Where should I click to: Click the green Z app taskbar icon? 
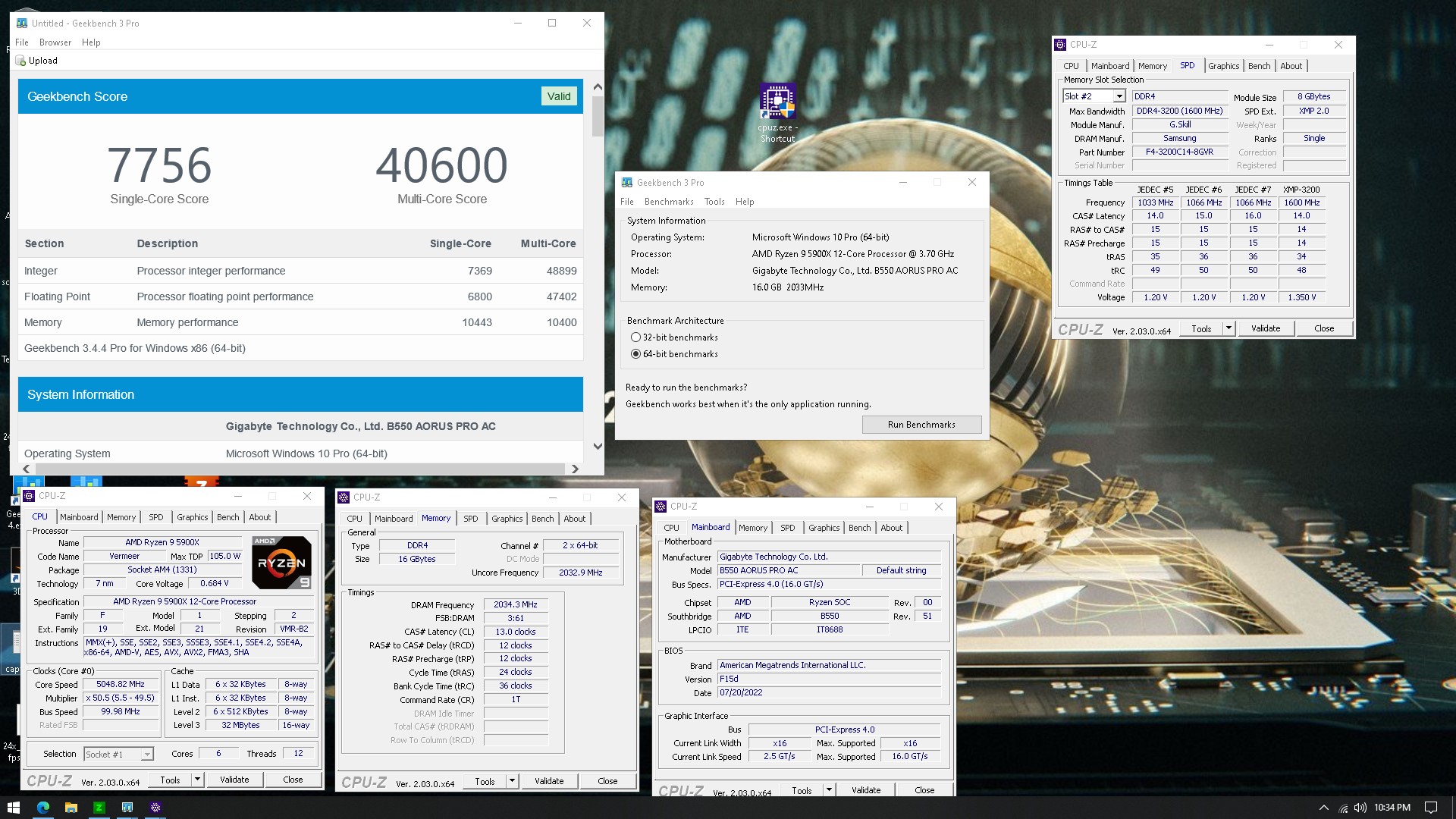point(99,808)
